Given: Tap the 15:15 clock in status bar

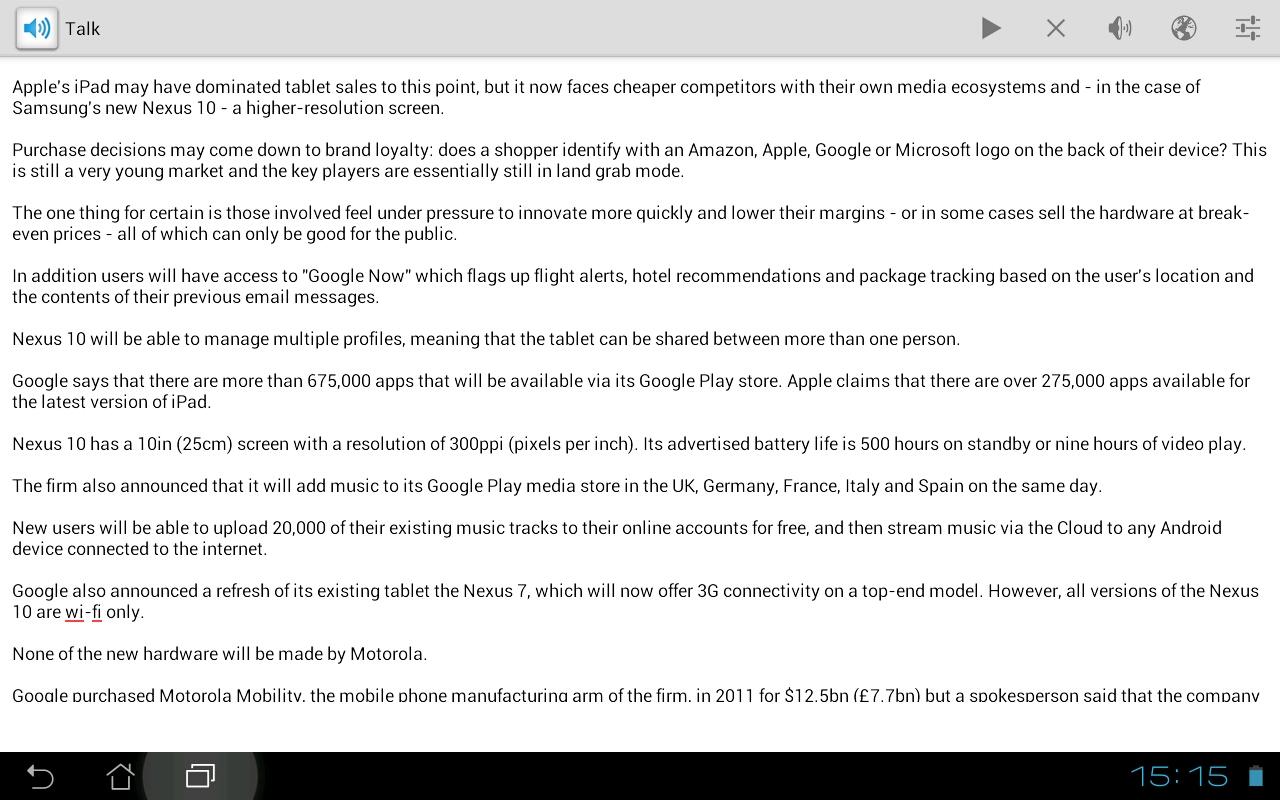Looking at the screenshot, I should (1179, 776).
